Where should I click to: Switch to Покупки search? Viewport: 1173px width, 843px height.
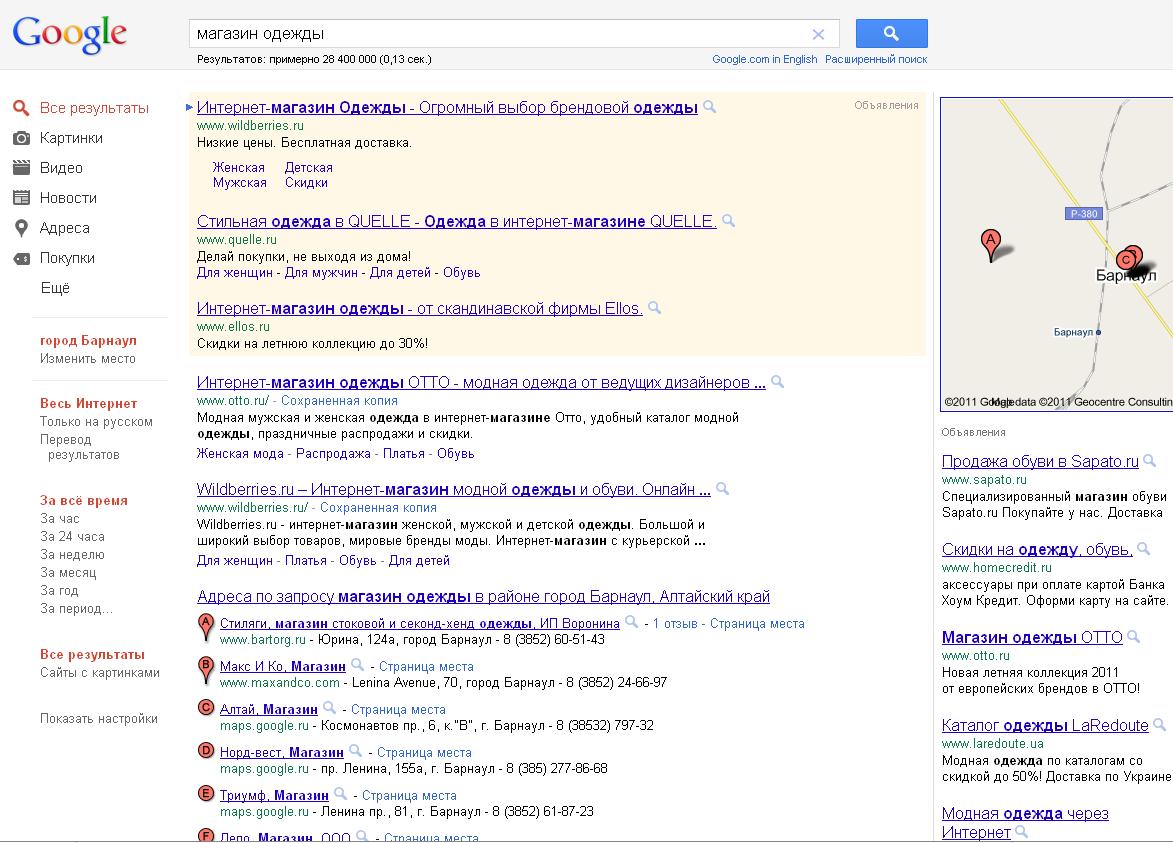pyautogui.click(x=67, y=258)
